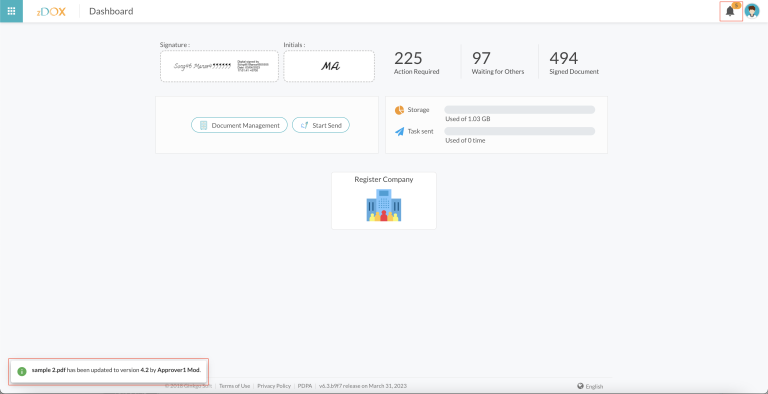Image resolution: width=768 pixels, height=394 pixels.
Task: Open the notifications bell
Action: [730, 11]
